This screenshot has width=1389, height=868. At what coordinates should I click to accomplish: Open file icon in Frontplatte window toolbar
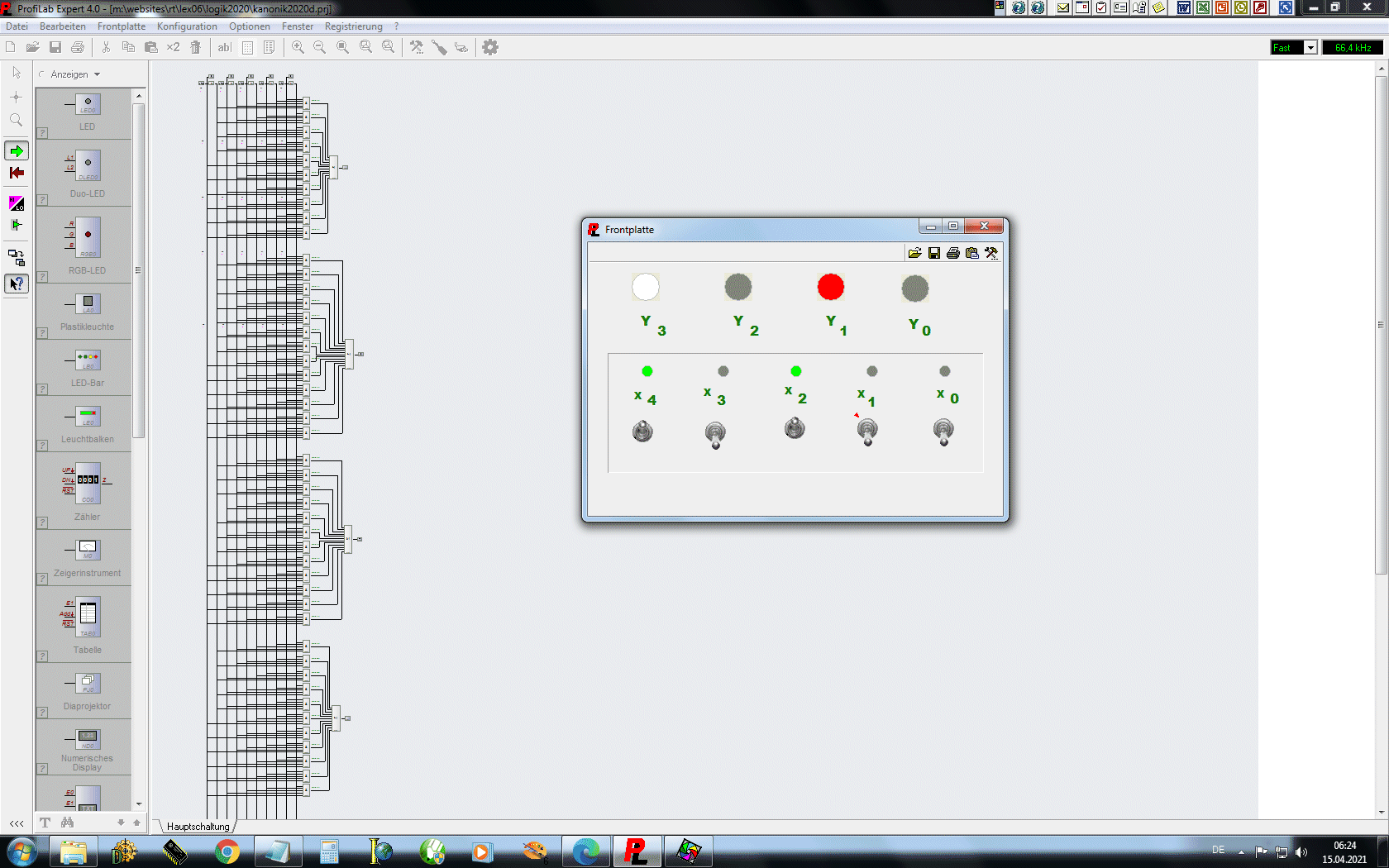[x=915, y=253]
